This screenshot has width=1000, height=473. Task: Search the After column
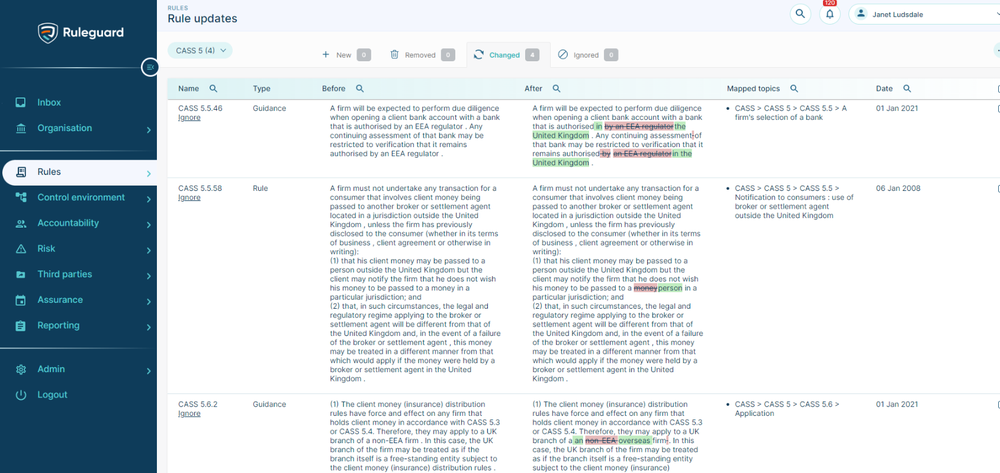pyautogui.click(x=556, y=89)
